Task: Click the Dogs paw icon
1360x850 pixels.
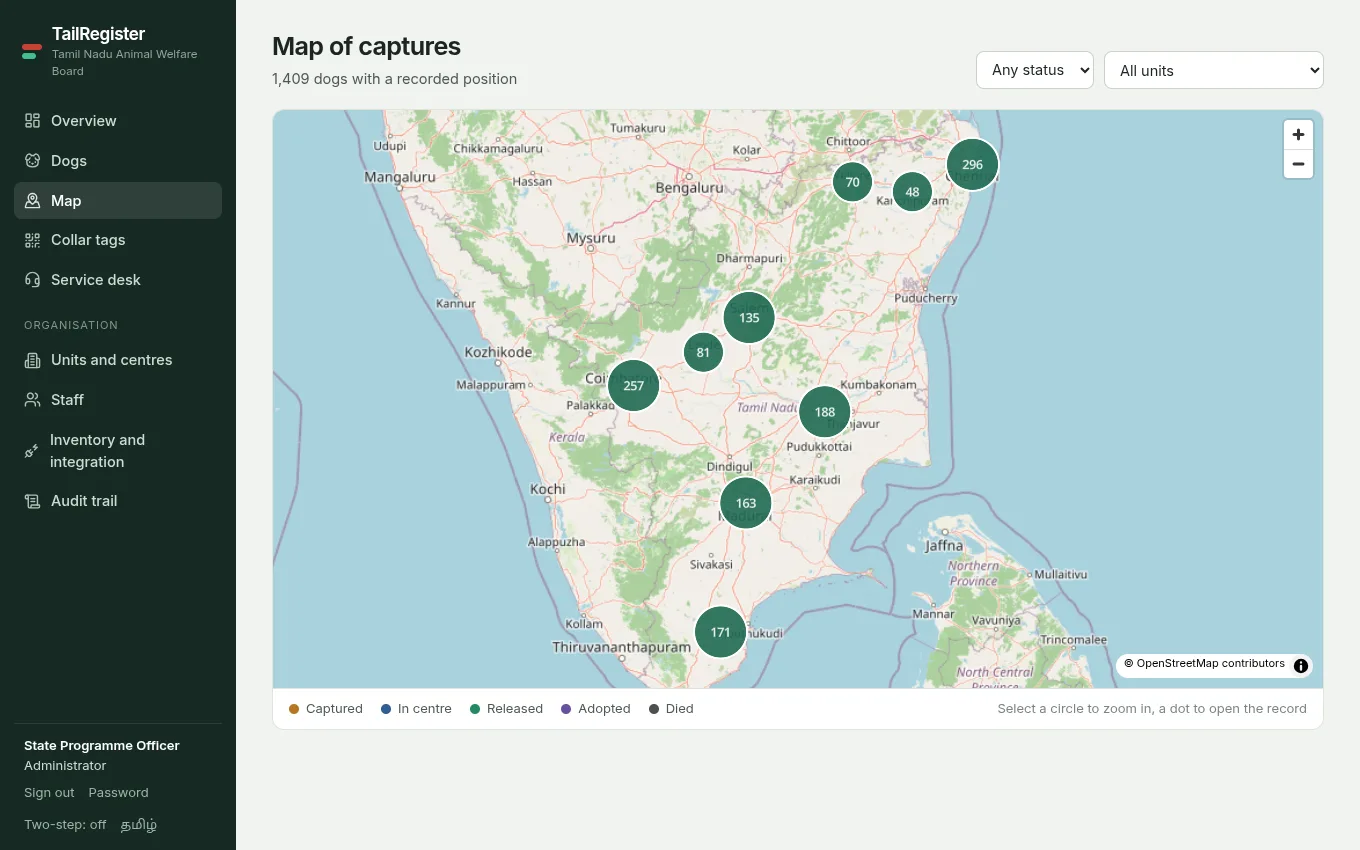Action: click(x=32, y=161)
